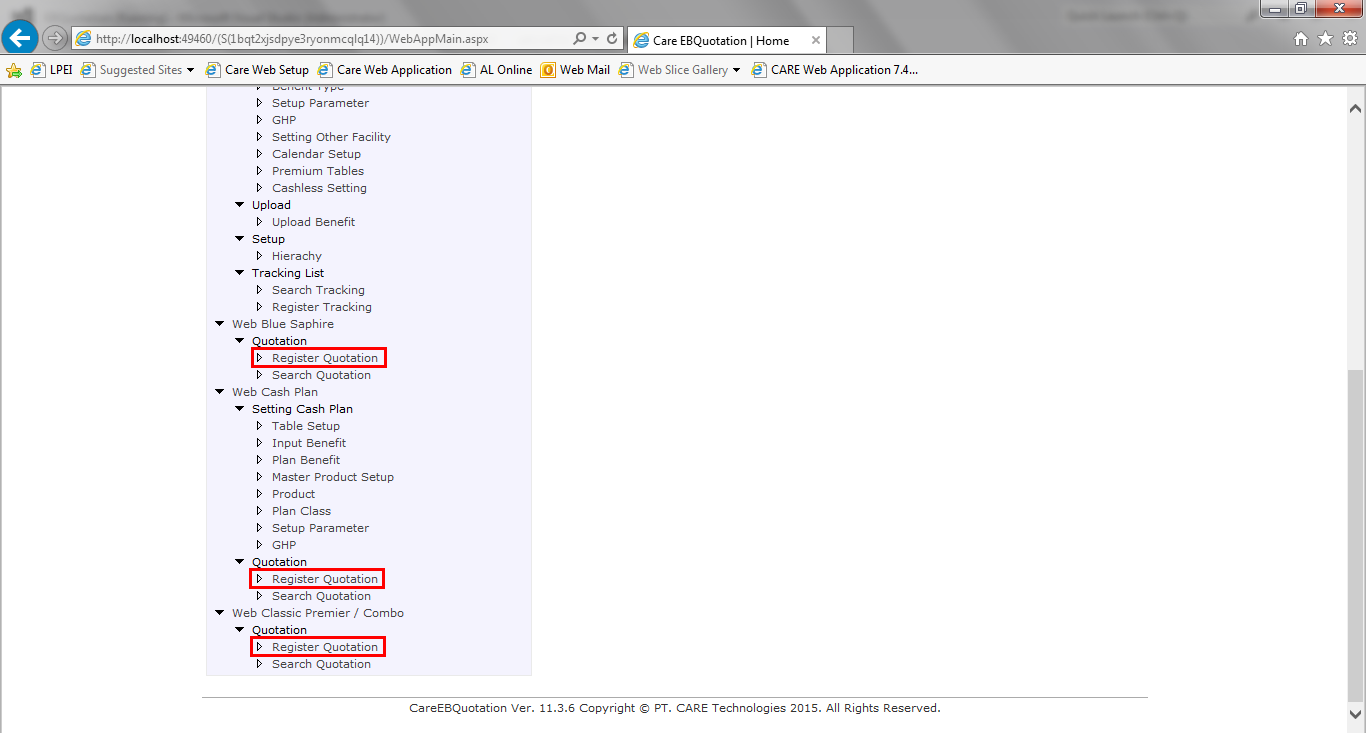Screen dimensions: 1366x733
Task: Click the browser Forward arrow button
Action: pos(55,39)
